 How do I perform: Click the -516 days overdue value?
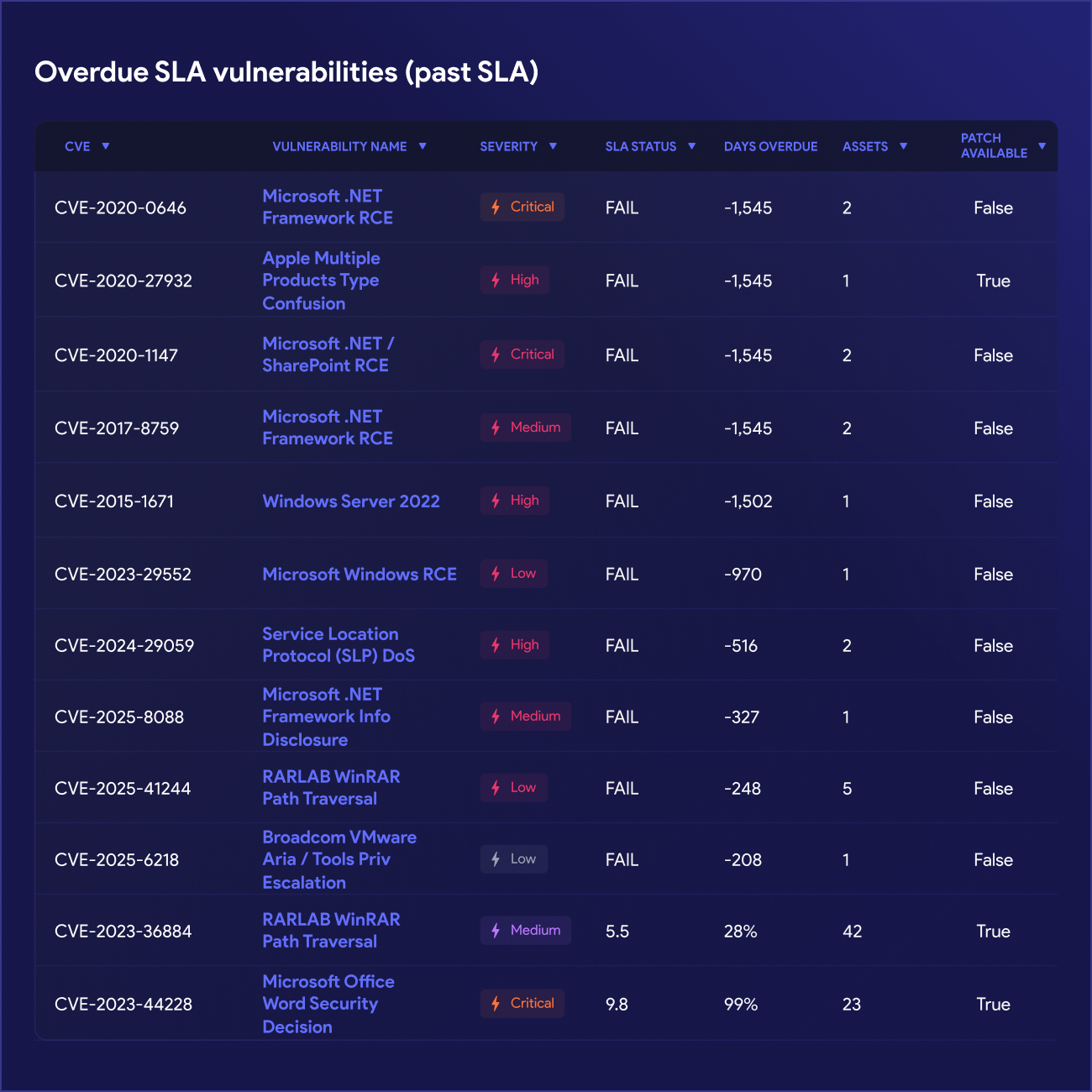(x=741, y=646)
